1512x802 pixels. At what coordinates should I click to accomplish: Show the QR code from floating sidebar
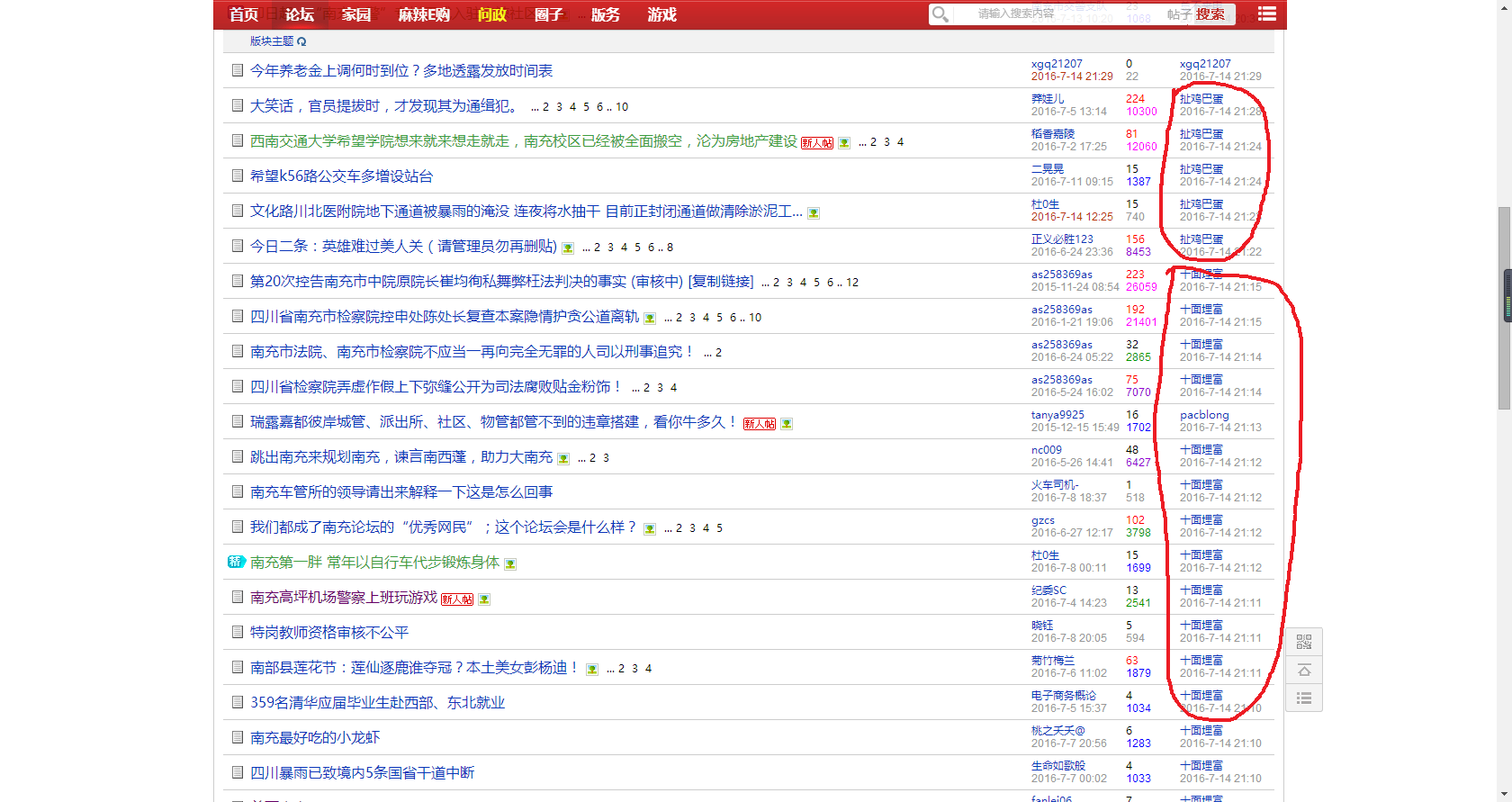tap(1304, 642)
